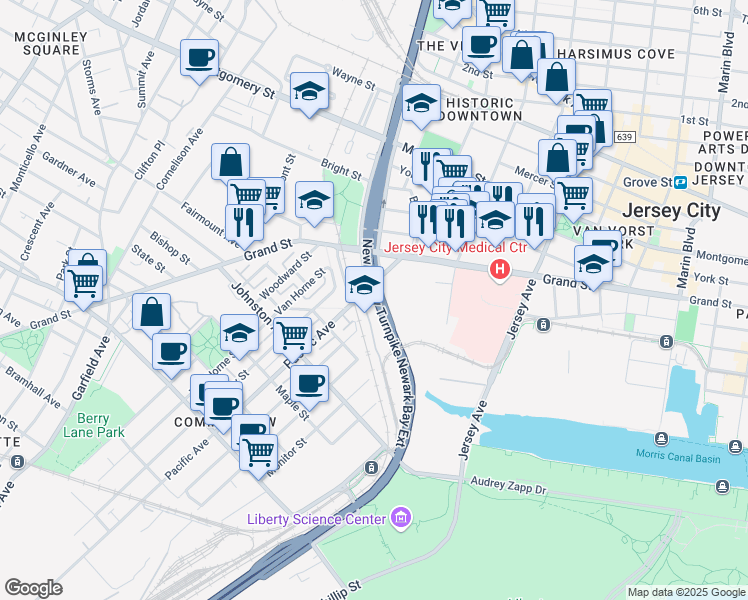The height and width of the screenshot is (600, 748).
Task: Click the ferry icon right of Morris Canal Basin label
Action: (x=735, y=447)
